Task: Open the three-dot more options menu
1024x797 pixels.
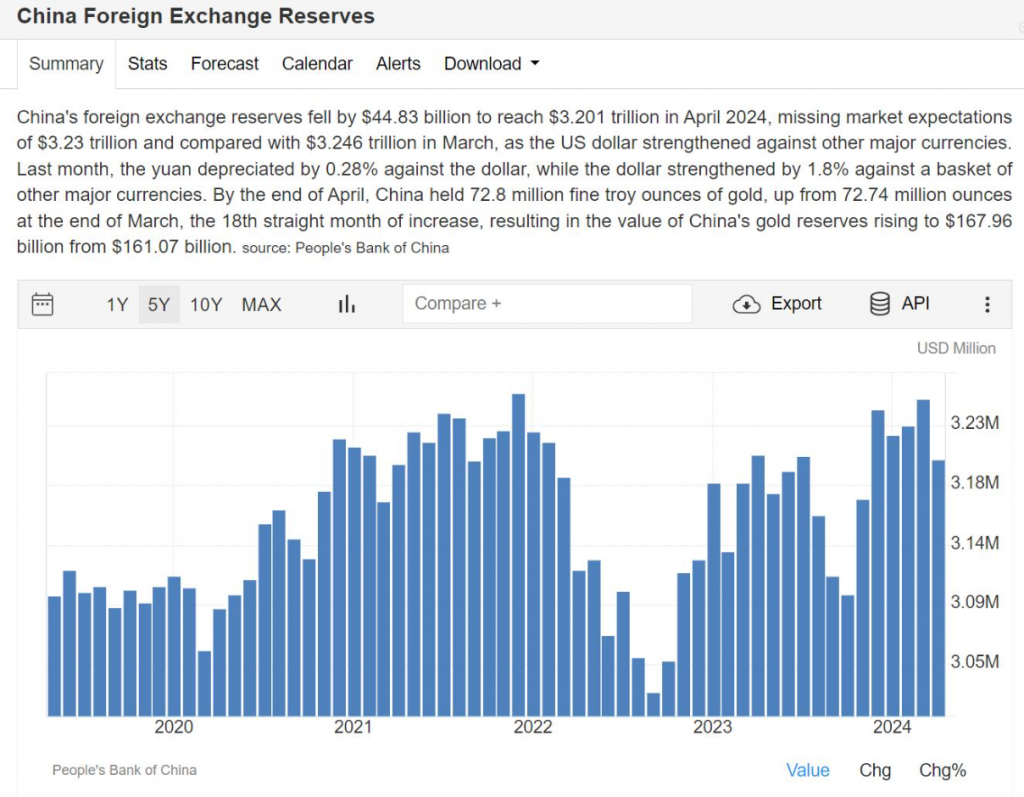Action: [x=987, y=304]
